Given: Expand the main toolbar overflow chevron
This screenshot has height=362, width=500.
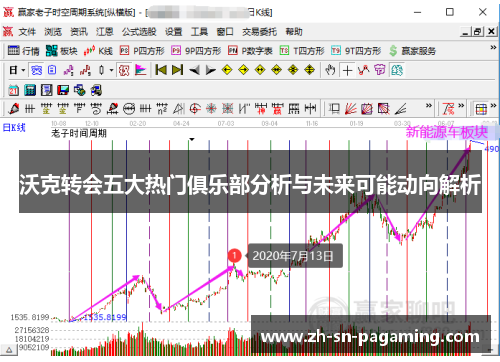Looking at the screenshot, I should point(493,48).
